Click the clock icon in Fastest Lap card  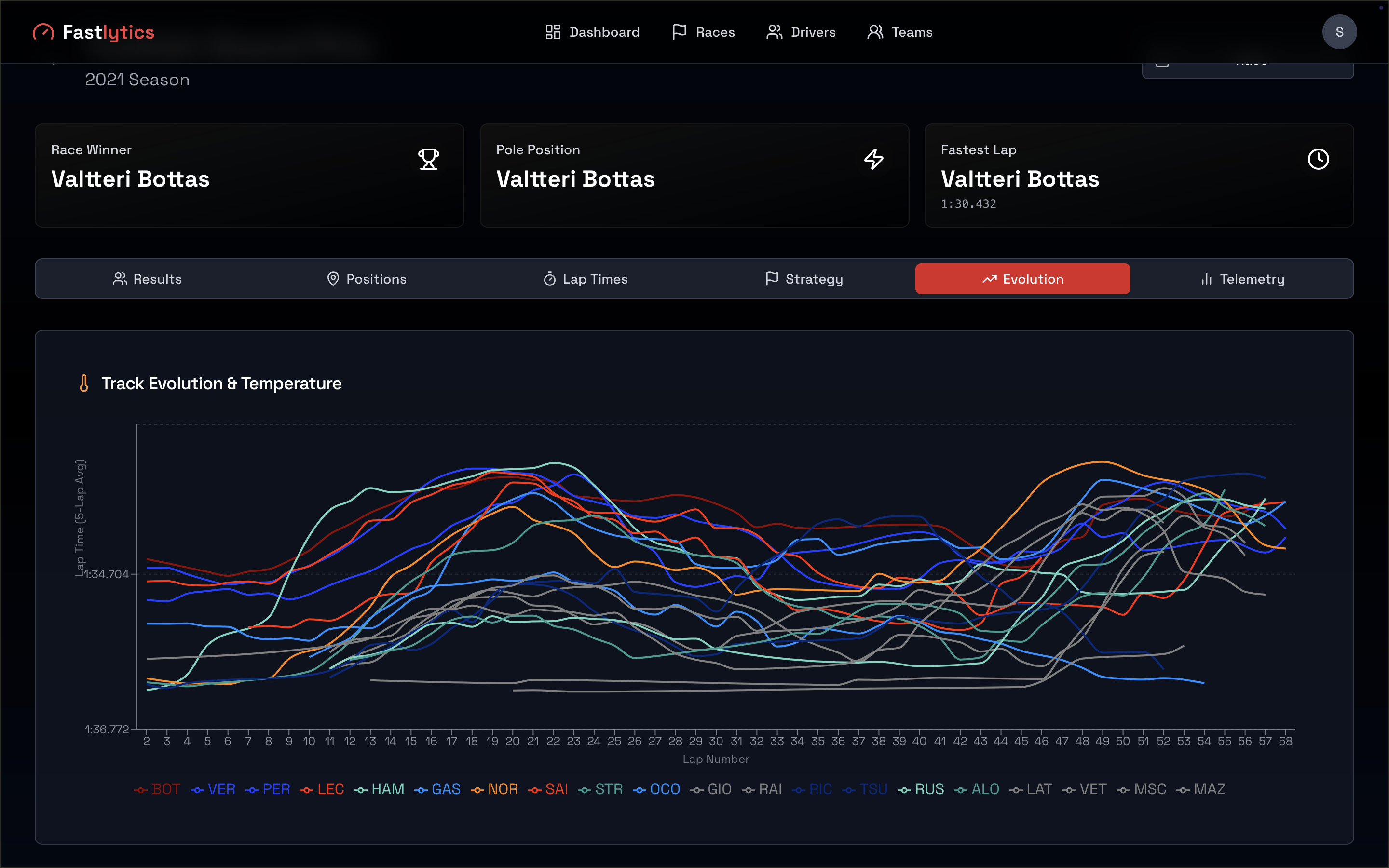coord(1318,159)
